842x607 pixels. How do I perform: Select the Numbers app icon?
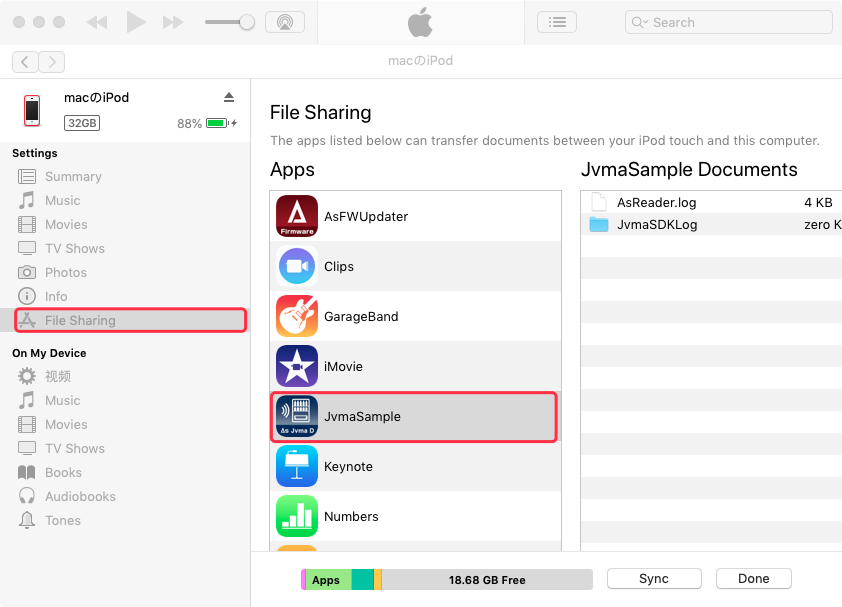296,516
